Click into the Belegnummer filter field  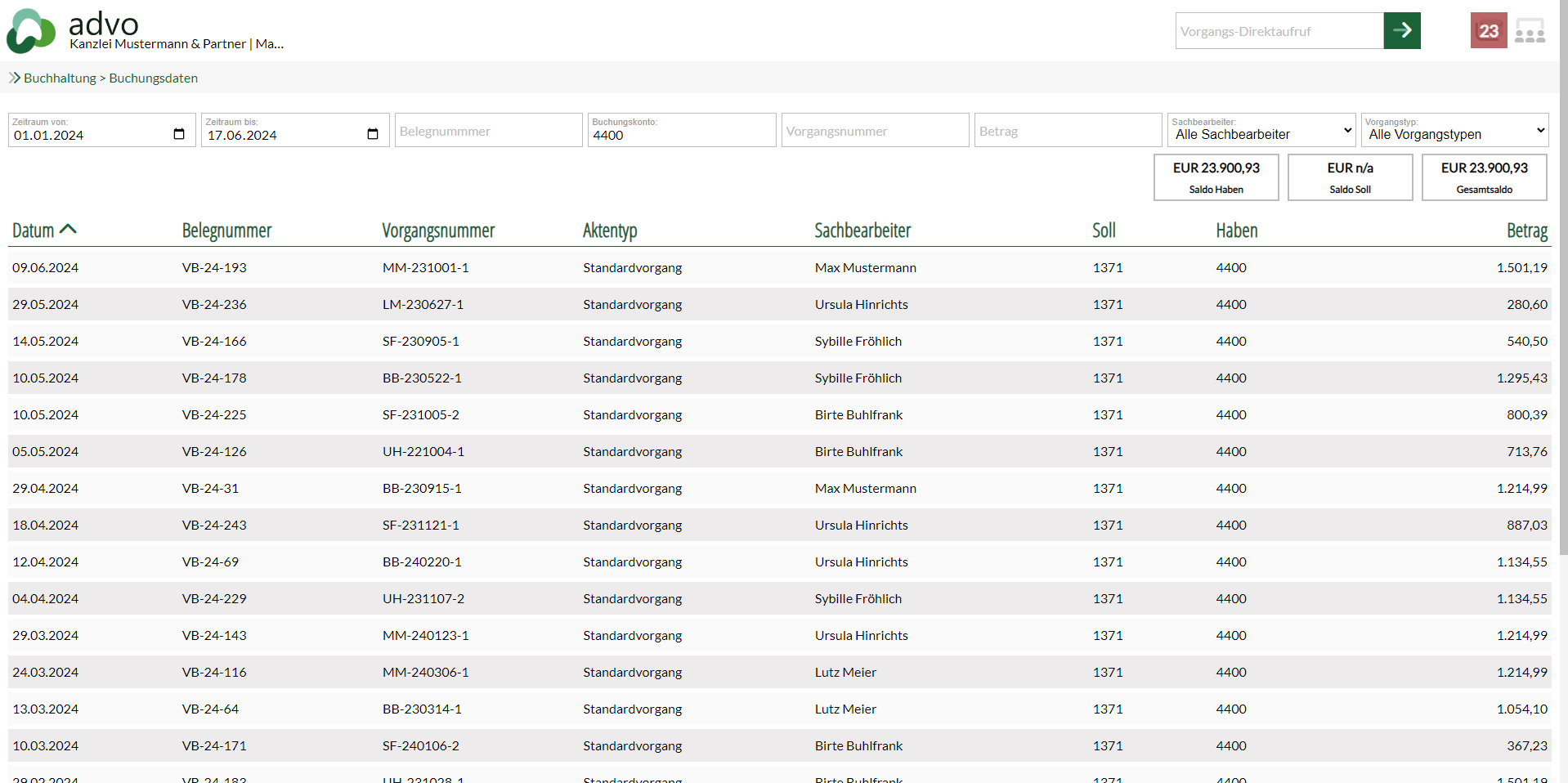coord(488,131)
